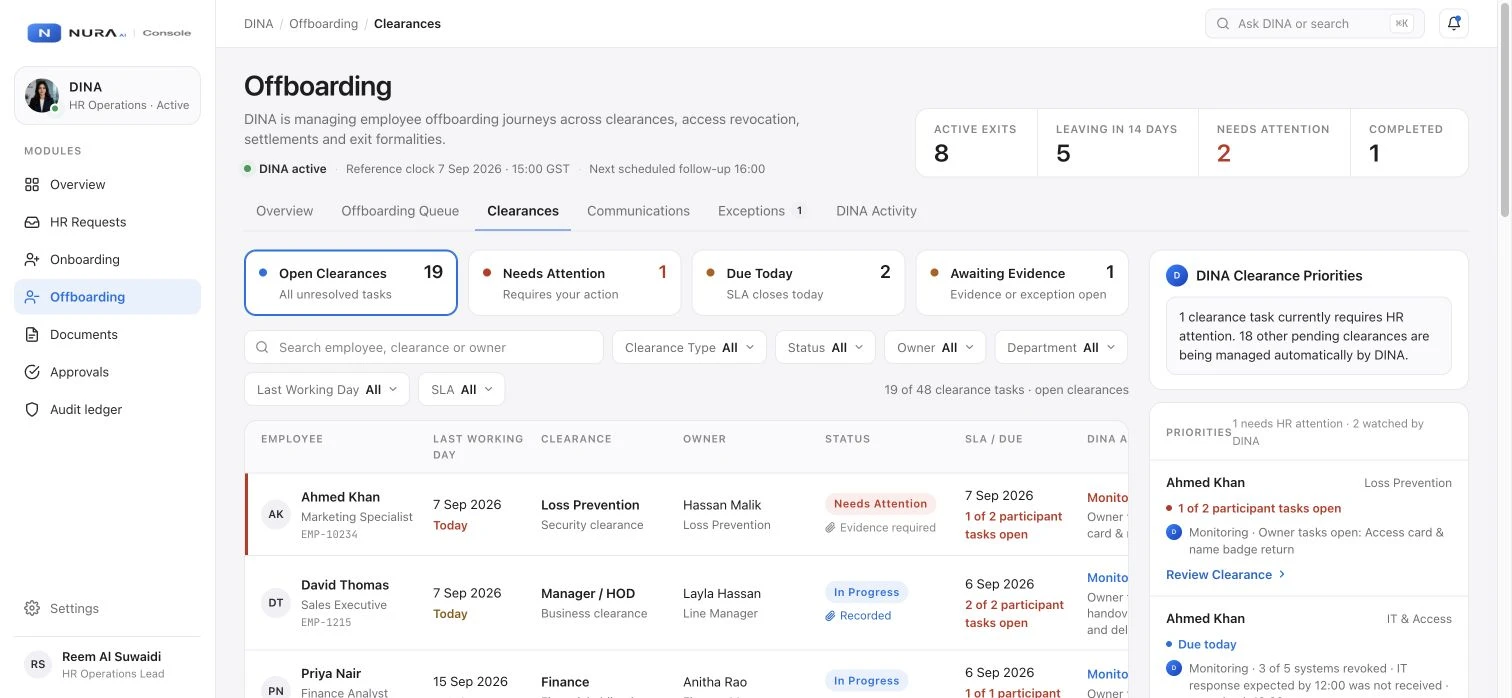Open the DINA Activity tab
1512x698 pixels.
tap(876, 211)
